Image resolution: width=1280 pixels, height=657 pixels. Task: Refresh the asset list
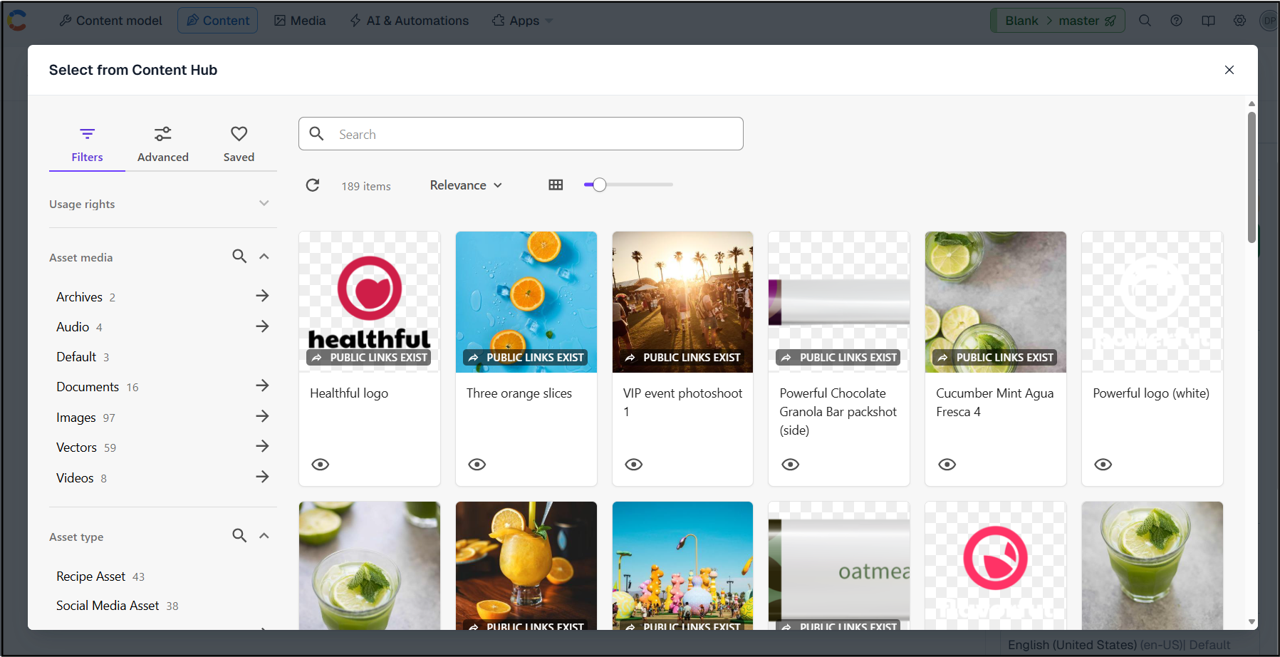[312, 184]
